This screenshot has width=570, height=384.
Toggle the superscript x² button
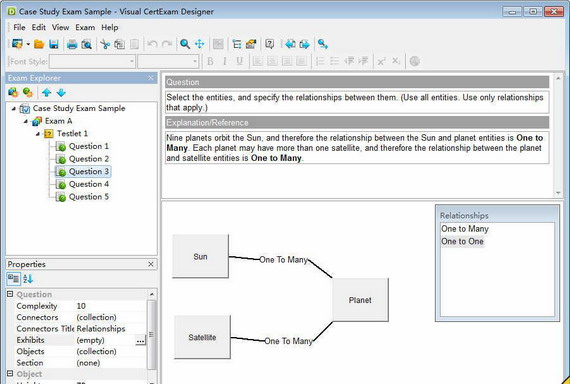click(x=381, y=61)
